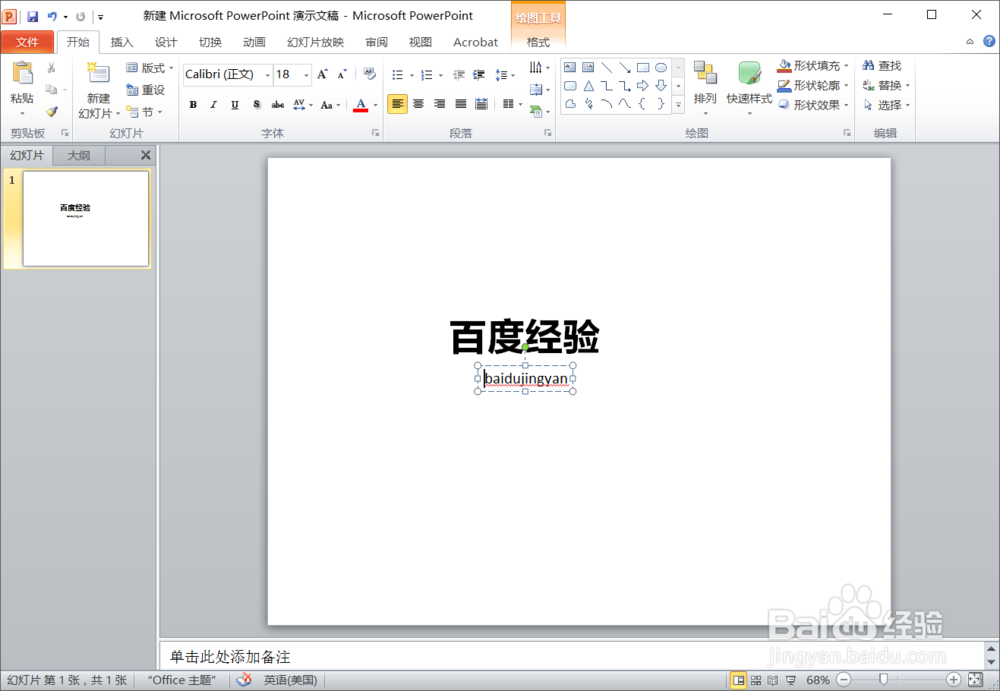Switch to the Insert (插入) tab

(x=122, y=42)
